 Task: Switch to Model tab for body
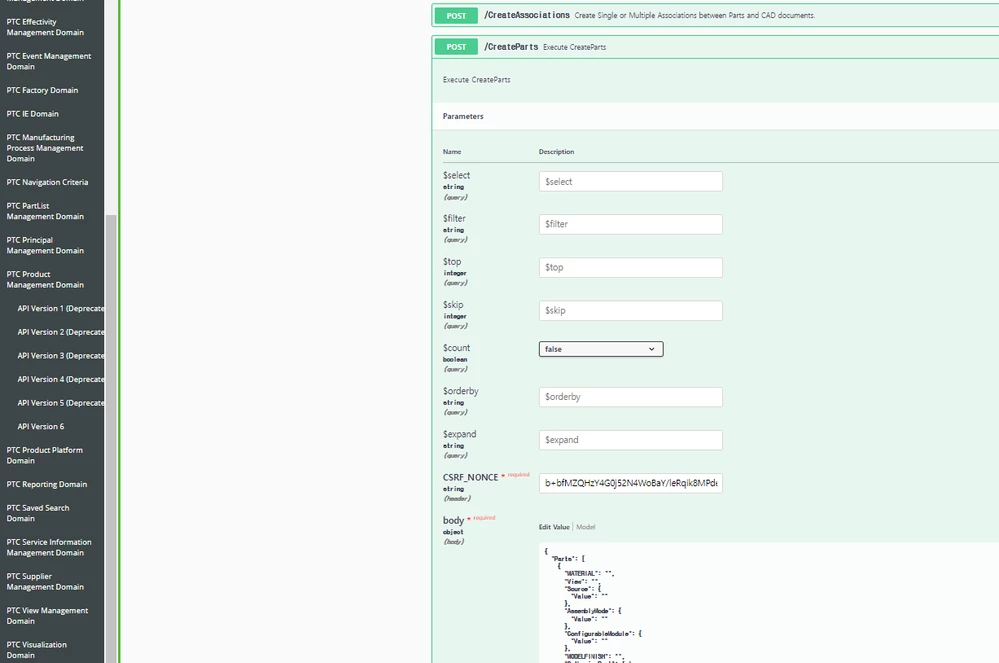586,527
